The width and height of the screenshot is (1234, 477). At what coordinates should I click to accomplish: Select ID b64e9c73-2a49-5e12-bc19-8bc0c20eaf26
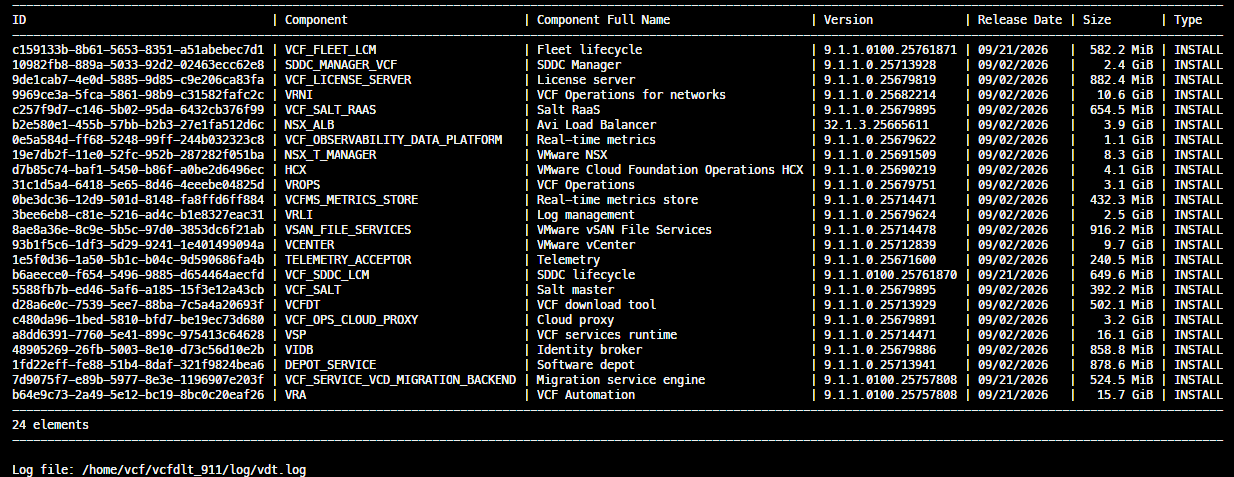coord(138,395)
